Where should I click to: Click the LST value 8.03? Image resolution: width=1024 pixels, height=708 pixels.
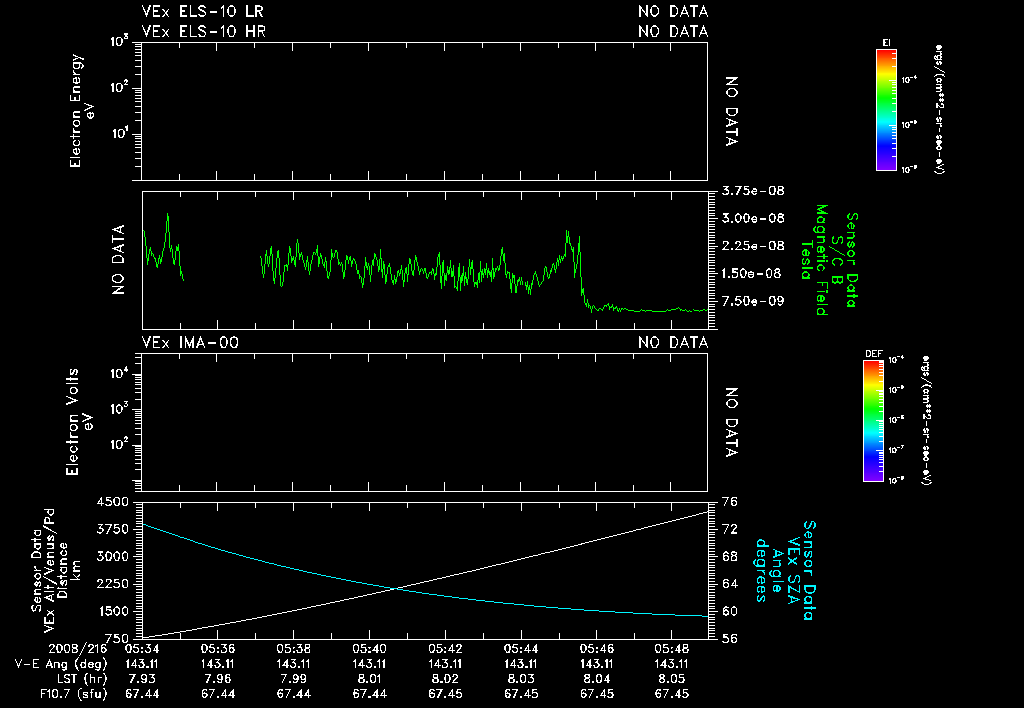tap(520, 679)
